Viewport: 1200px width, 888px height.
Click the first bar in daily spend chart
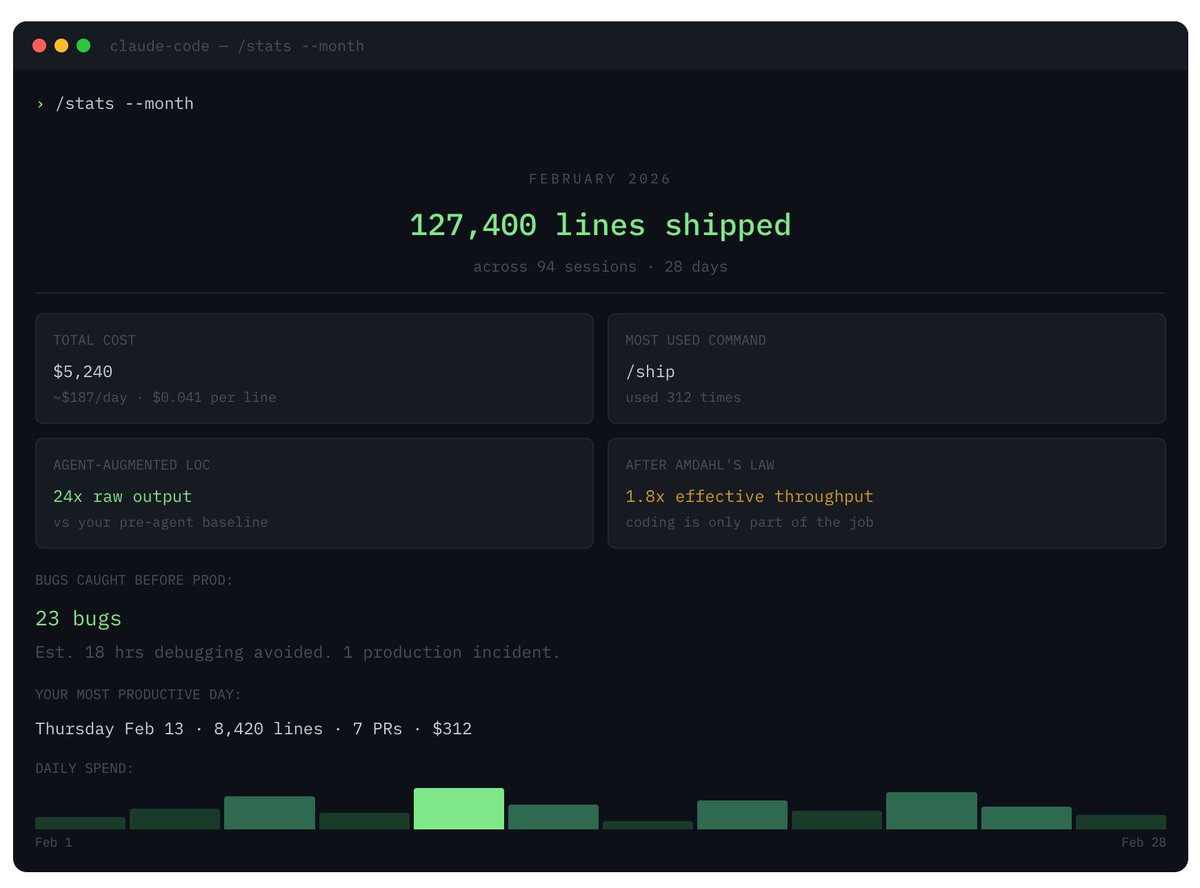(80, 823)
